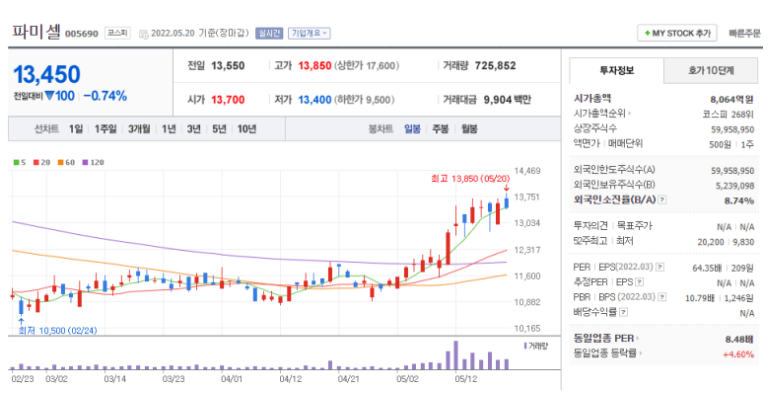Select the 월봉 monthly candle chart
The width and height of the screenshot is (780, 393).
[x=469, y=129]
